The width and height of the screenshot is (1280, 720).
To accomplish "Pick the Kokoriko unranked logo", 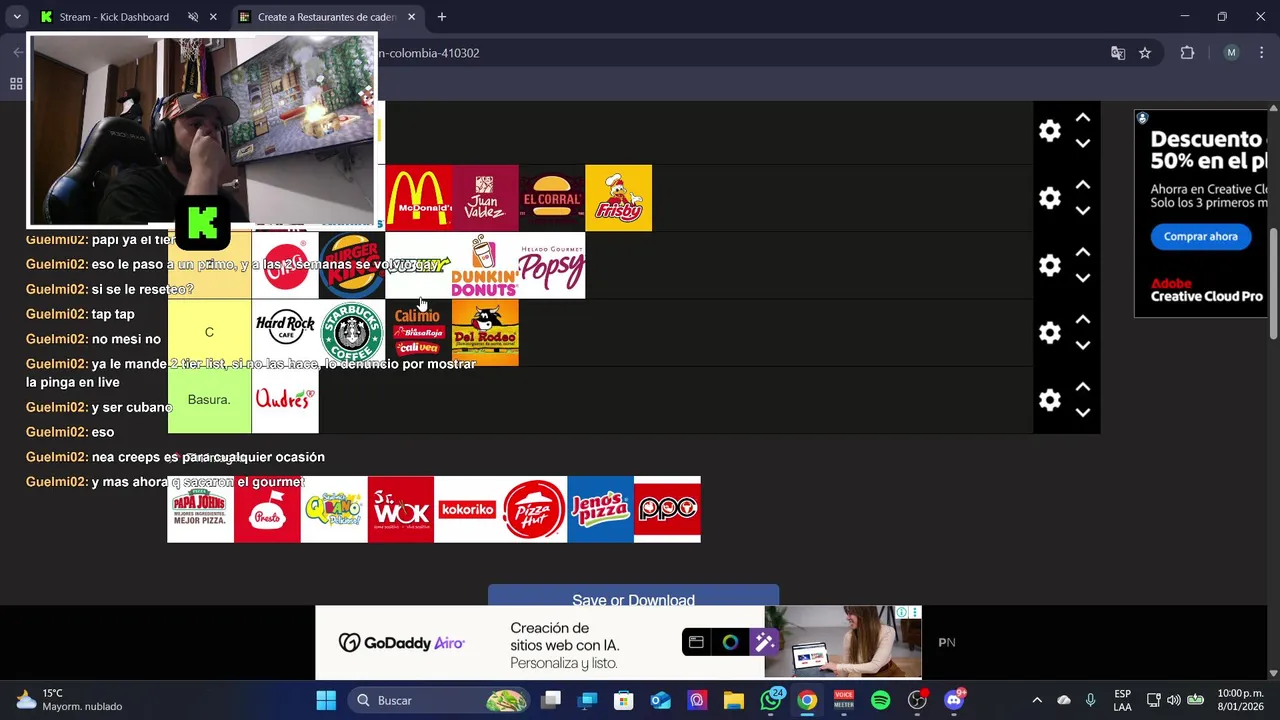I will click(x=467, y=509).
